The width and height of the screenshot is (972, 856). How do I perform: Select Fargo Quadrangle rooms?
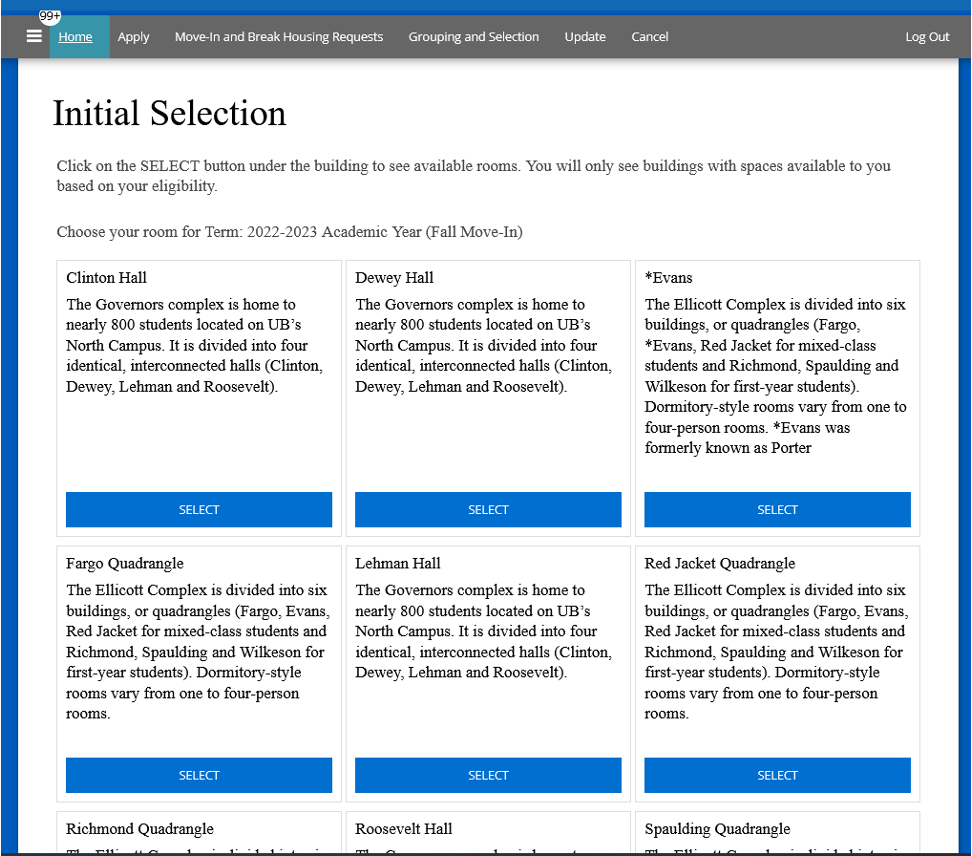(199, 775)
